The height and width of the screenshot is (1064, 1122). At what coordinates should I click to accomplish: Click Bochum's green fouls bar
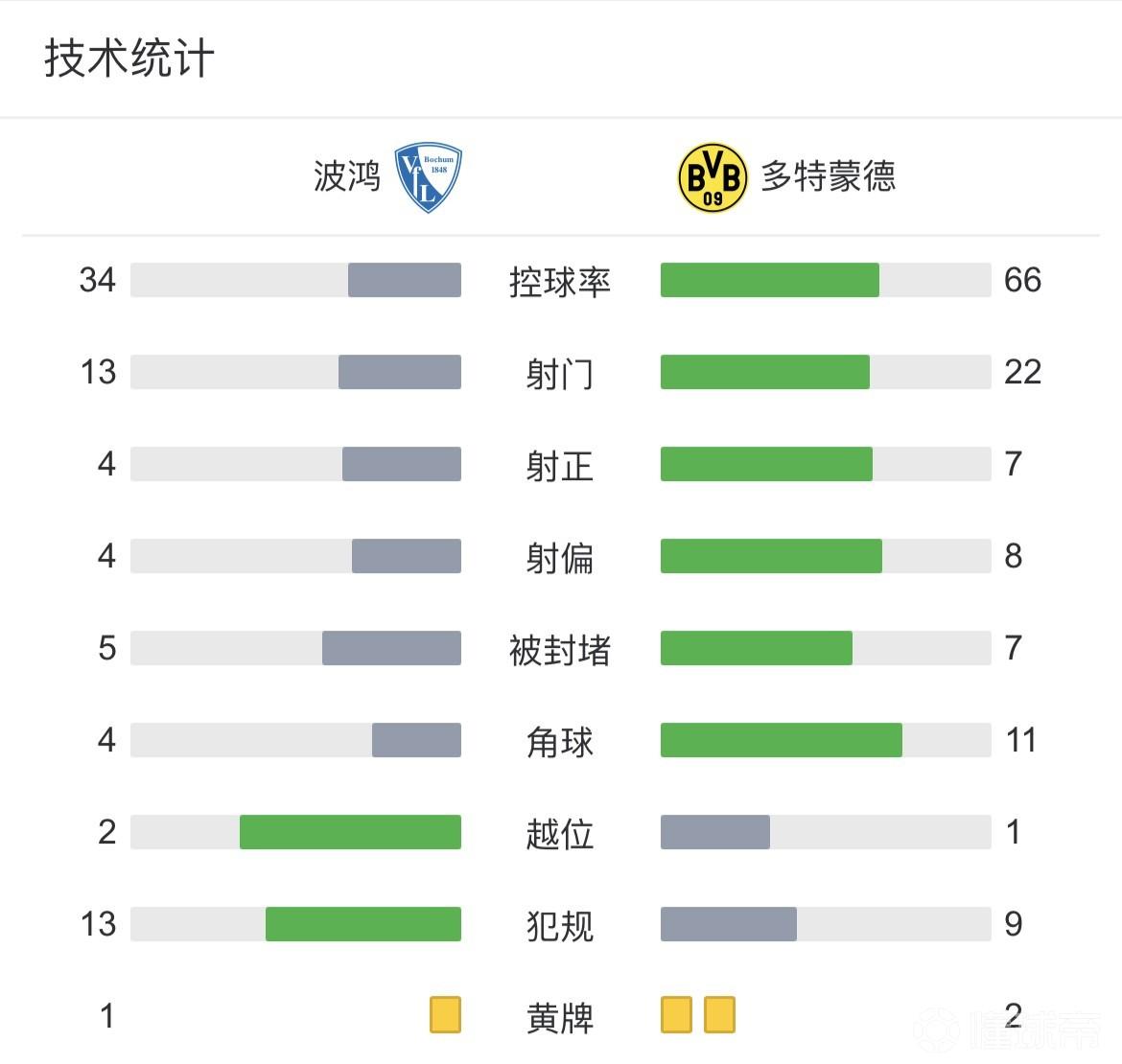[362, 924]
